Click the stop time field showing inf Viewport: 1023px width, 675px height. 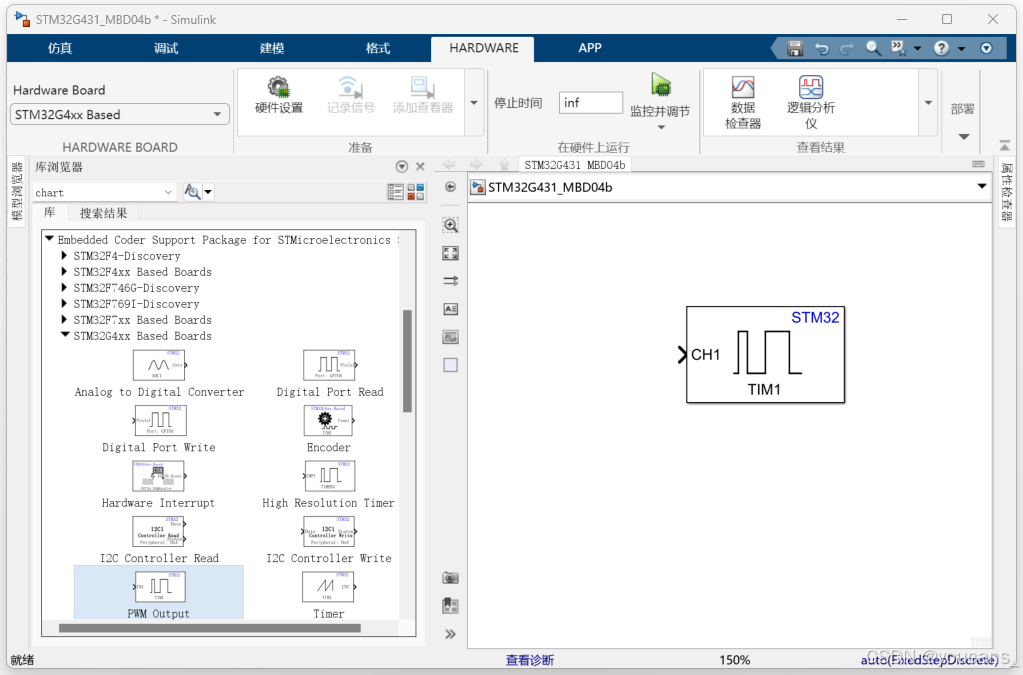(590, 102)
